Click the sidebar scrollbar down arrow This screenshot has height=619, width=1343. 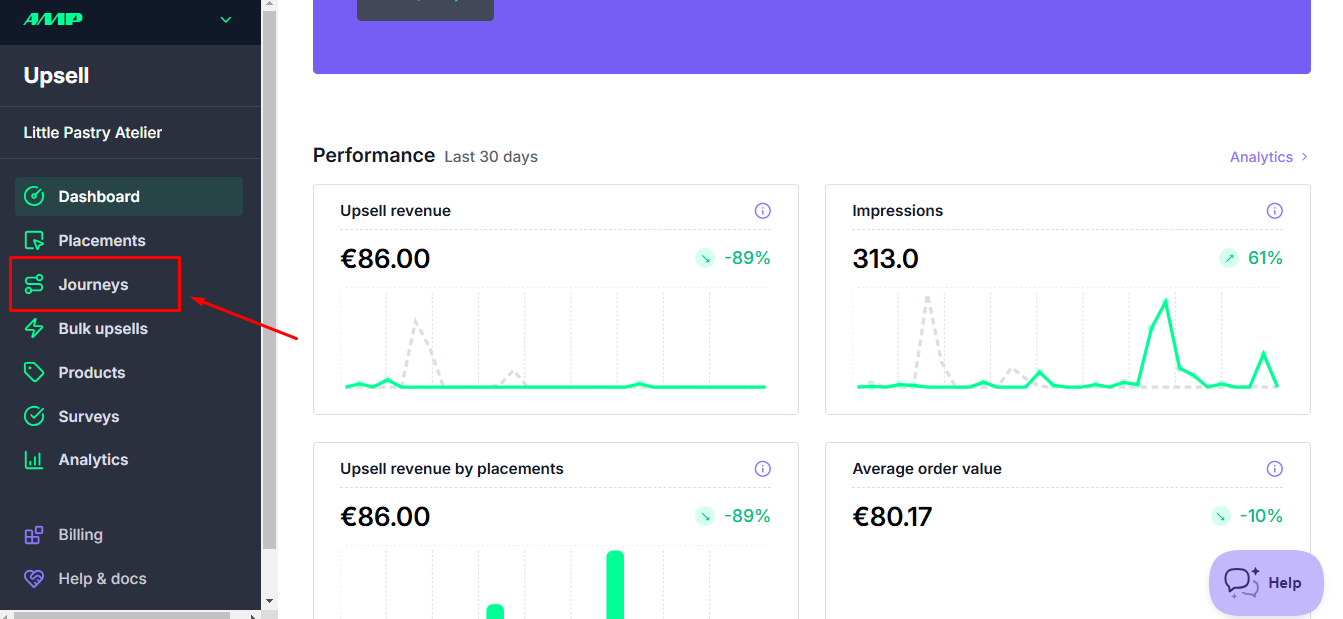click(269, 601)
